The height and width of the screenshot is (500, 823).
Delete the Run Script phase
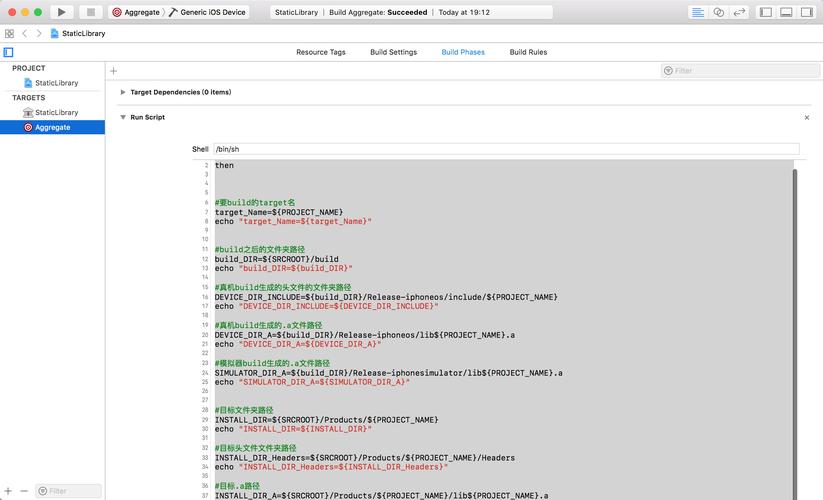(807, 118)
